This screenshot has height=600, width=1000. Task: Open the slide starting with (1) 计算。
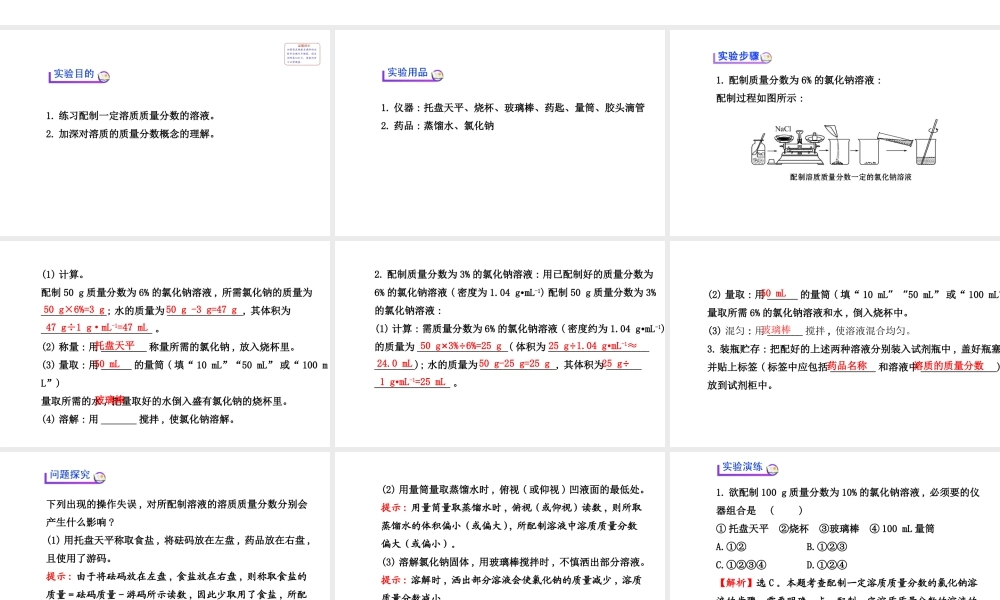(x=165, y=344)
